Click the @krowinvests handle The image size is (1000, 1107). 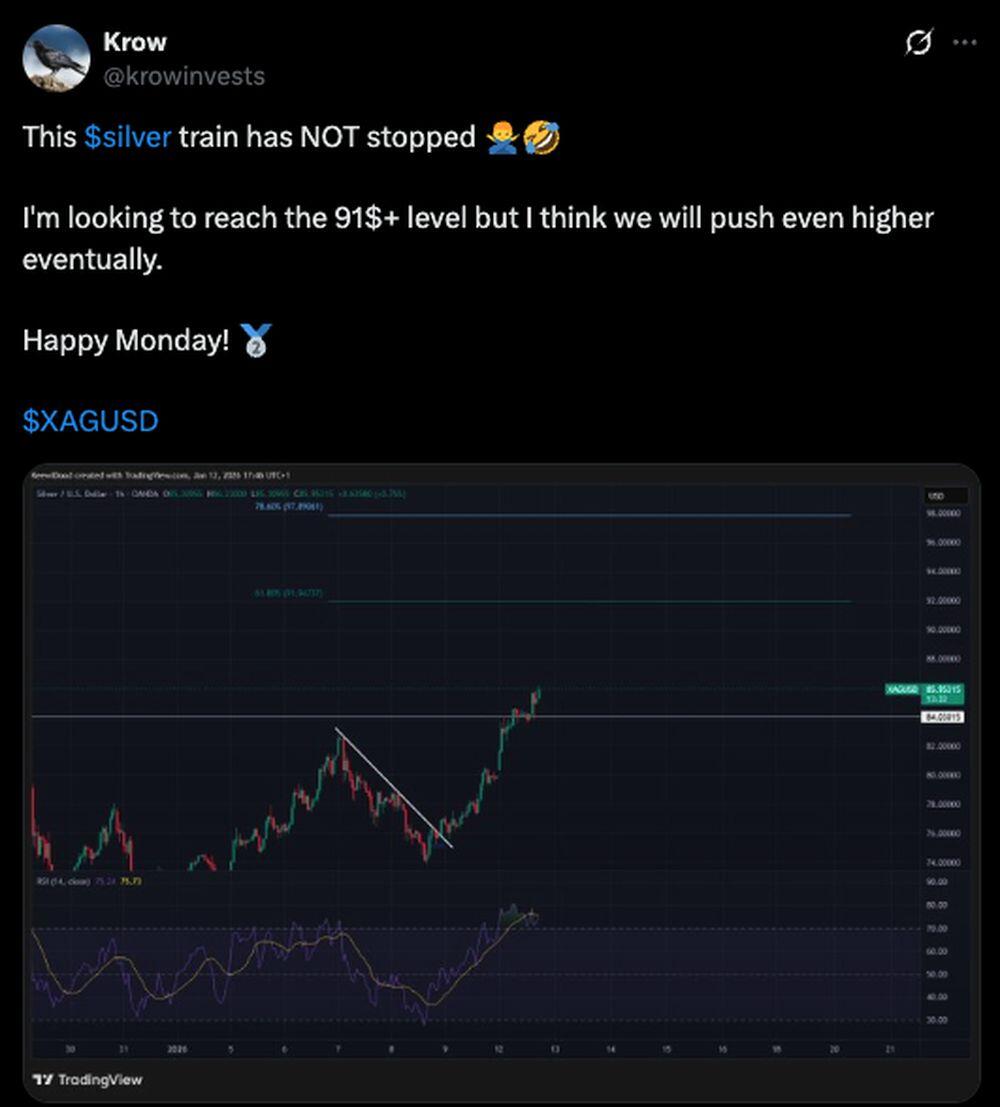pyautogui.click(x=183, y=75)
